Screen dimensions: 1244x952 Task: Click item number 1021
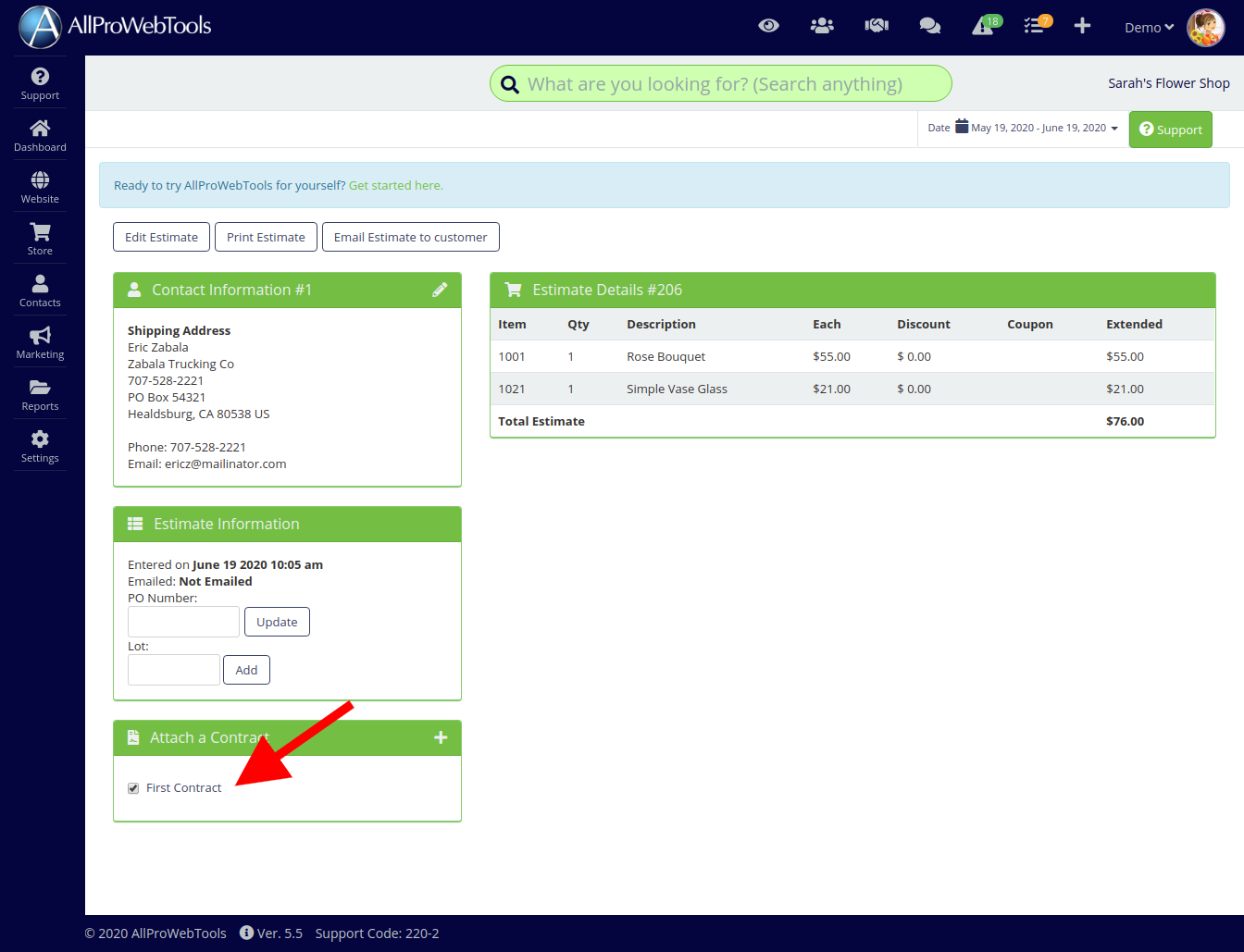coord(512,389)
